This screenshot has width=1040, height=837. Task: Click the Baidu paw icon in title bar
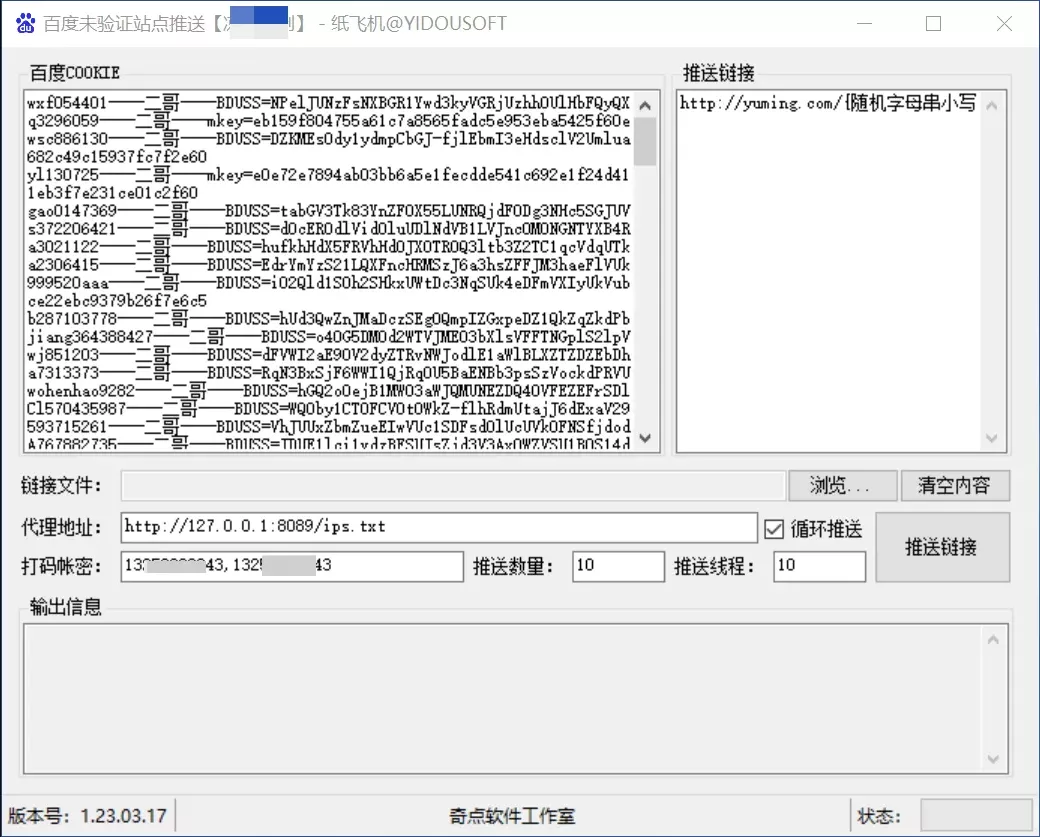25,23
